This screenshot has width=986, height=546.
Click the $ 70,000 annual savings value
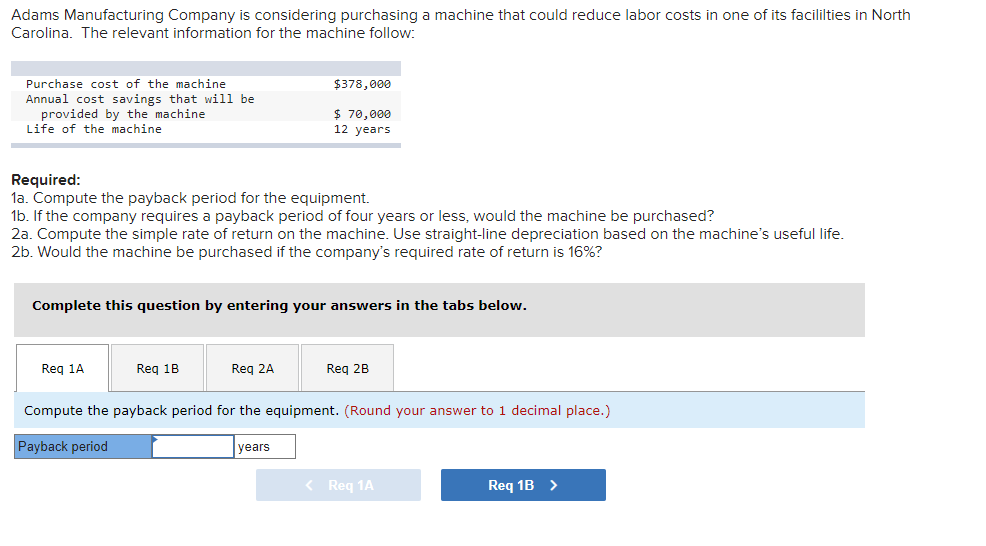tap(362, 114)
